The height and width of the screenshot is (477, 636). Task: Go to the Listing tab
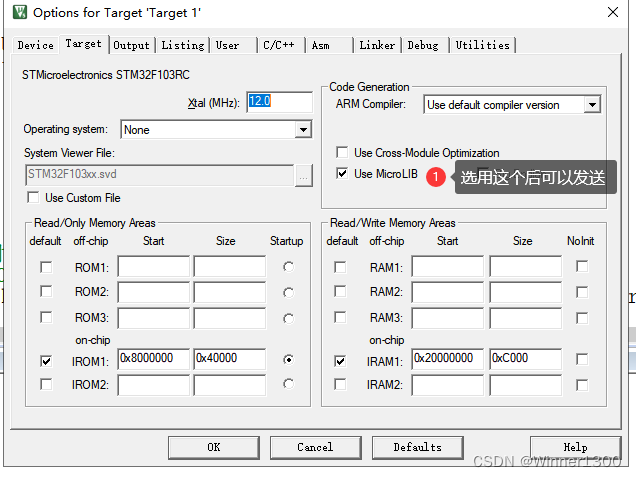pyautogui.click(x=183, y=45)
